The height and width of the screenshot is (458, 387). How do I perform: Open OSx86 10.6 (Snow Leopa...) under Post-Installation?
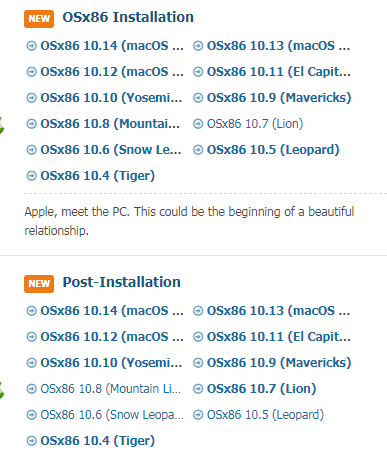pos(112,415)
